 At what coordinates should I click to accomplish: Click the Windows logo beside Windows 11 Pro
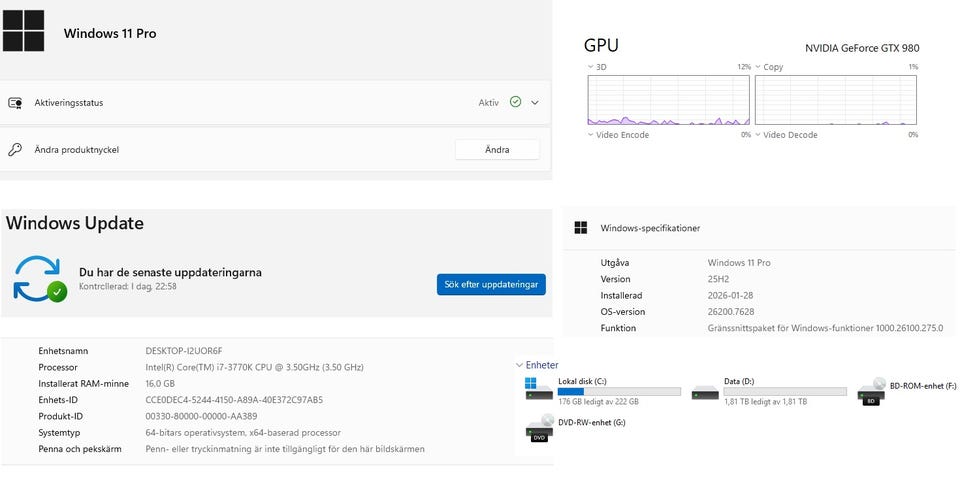[23, 31]
